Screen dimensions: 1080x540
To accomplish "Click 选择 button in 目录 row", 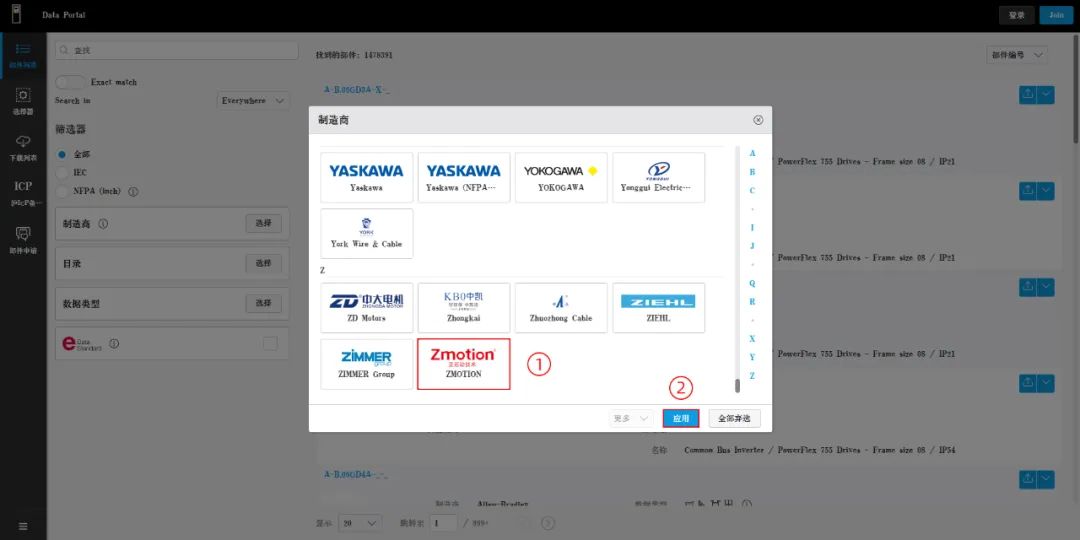I will (x=264, y=263).
